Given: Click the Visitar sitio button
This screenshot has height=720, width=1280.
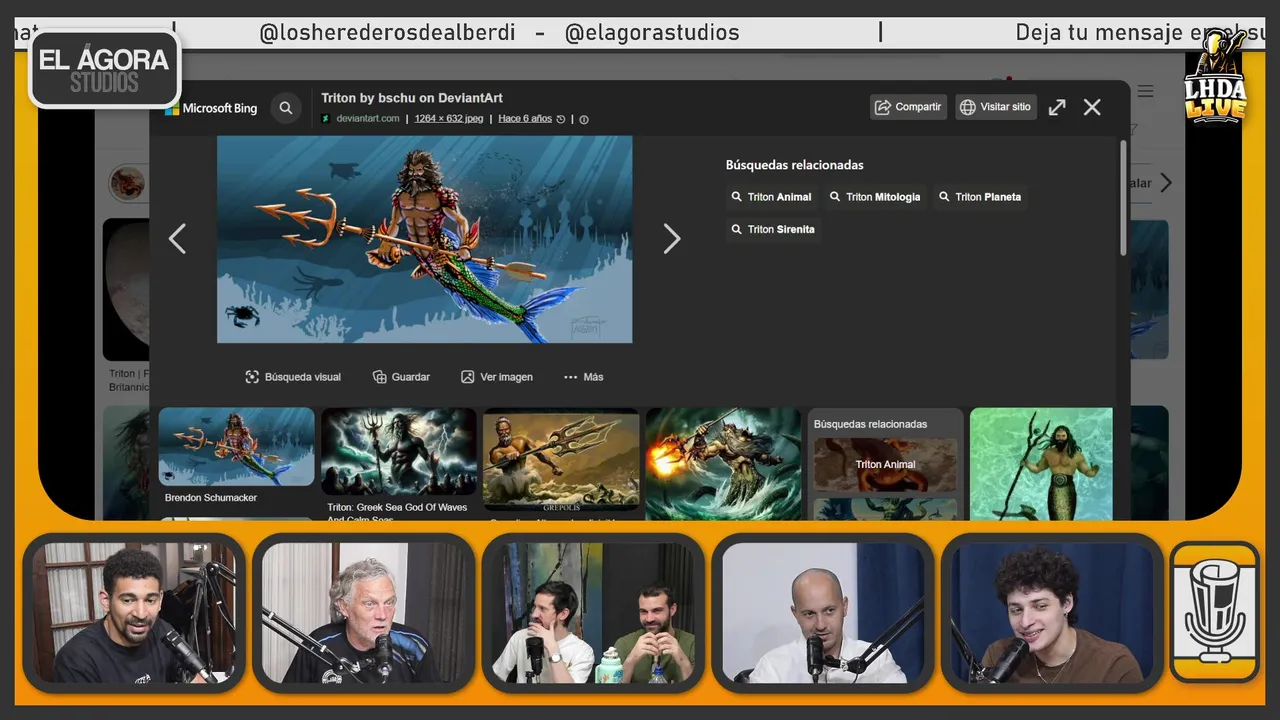Looking at the screenshot, I should [996, 107].
